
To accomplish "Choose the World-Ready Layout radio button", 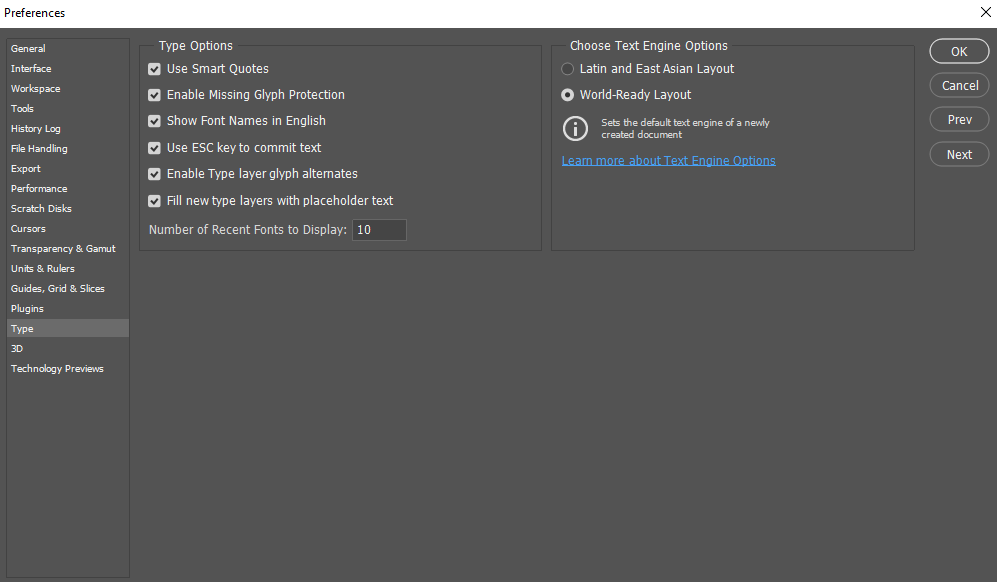I will 568,95.
